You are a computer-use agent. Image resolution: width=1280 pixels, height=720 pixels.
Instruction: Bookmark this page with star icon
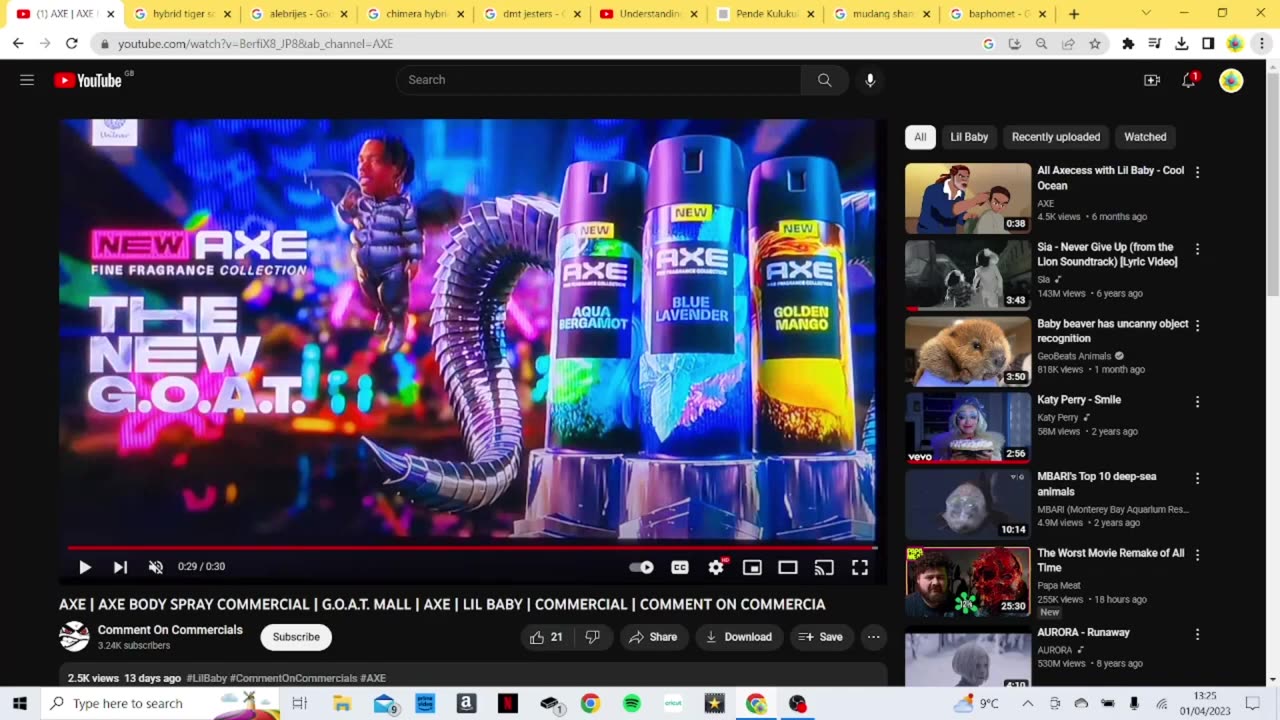point(1095,44)
